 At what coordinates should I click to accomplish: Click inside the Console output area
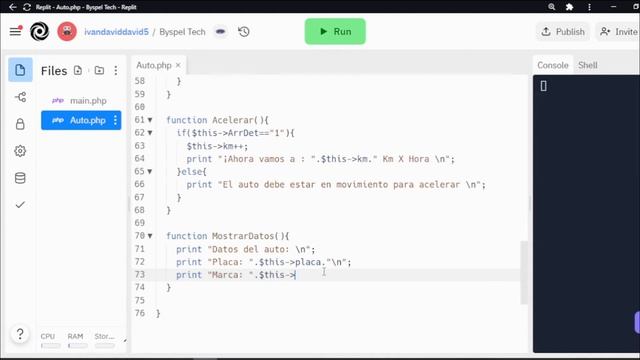click(x=586, y=214)
